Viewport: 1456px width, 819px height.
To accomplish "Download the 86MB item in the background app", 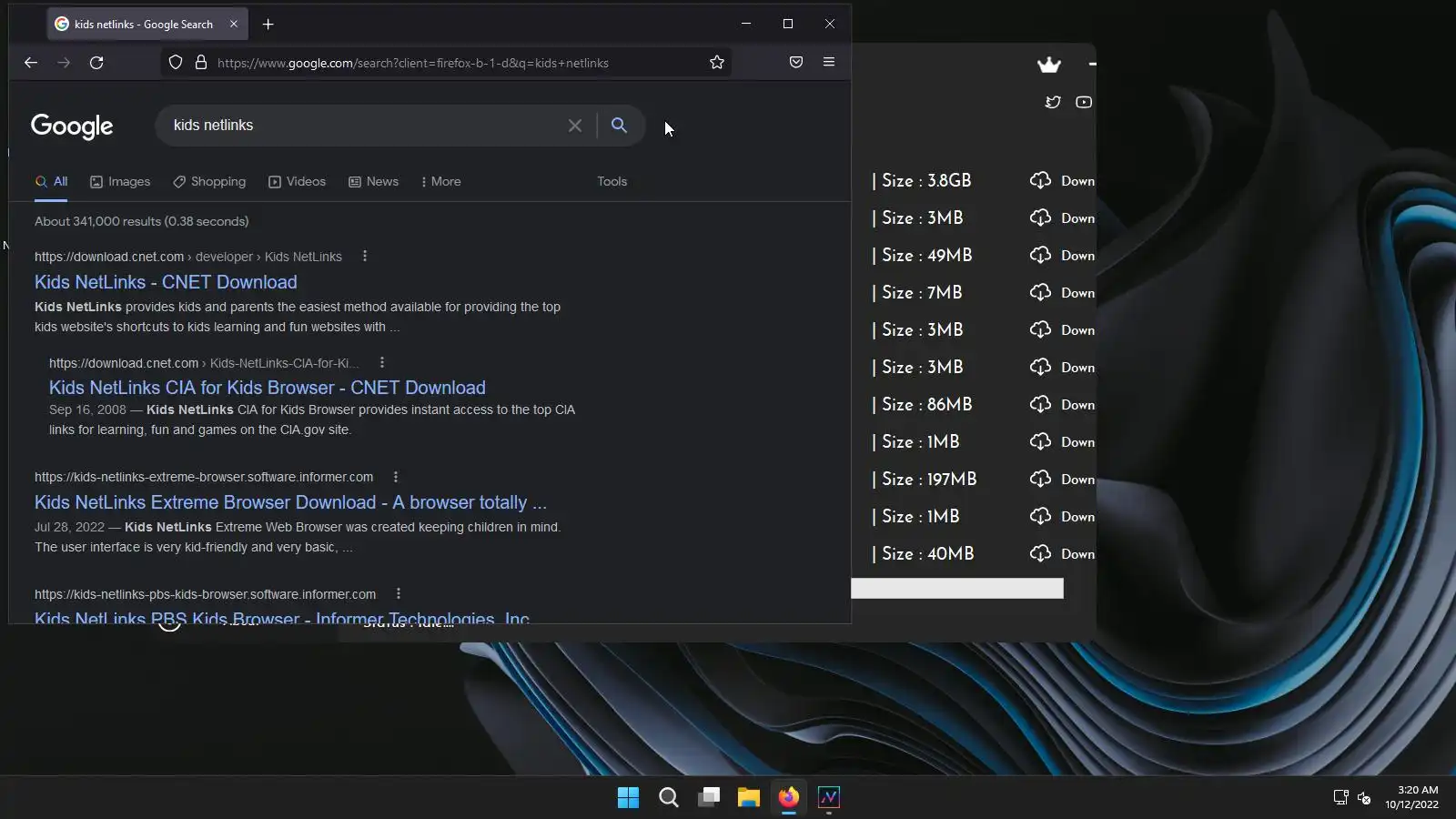I will (x=1062, y=404).
